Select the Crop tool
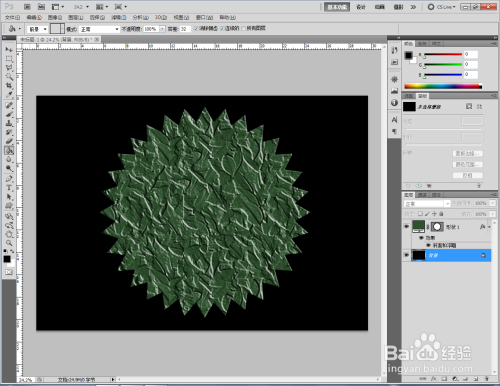The width and height of the screenshot is (500, 386). pyautogui.click(x=9, y=86)
